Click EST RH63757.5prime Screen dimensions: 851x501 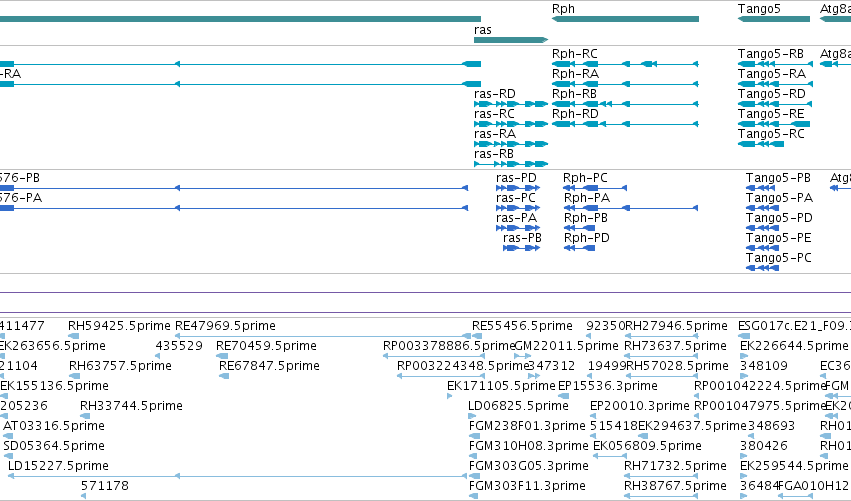(120, 366)
